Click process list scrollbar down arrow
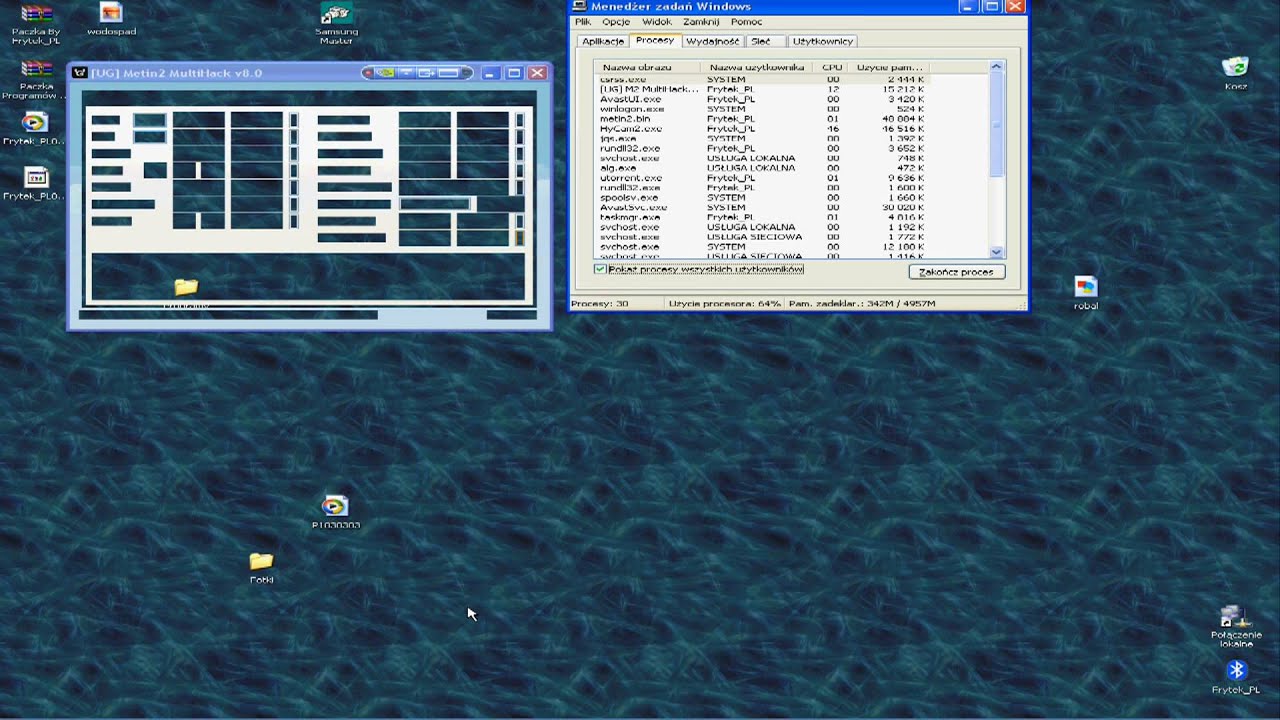This screenshot has width=1280, height=720. pyautogui.click(x=996, y=253)
